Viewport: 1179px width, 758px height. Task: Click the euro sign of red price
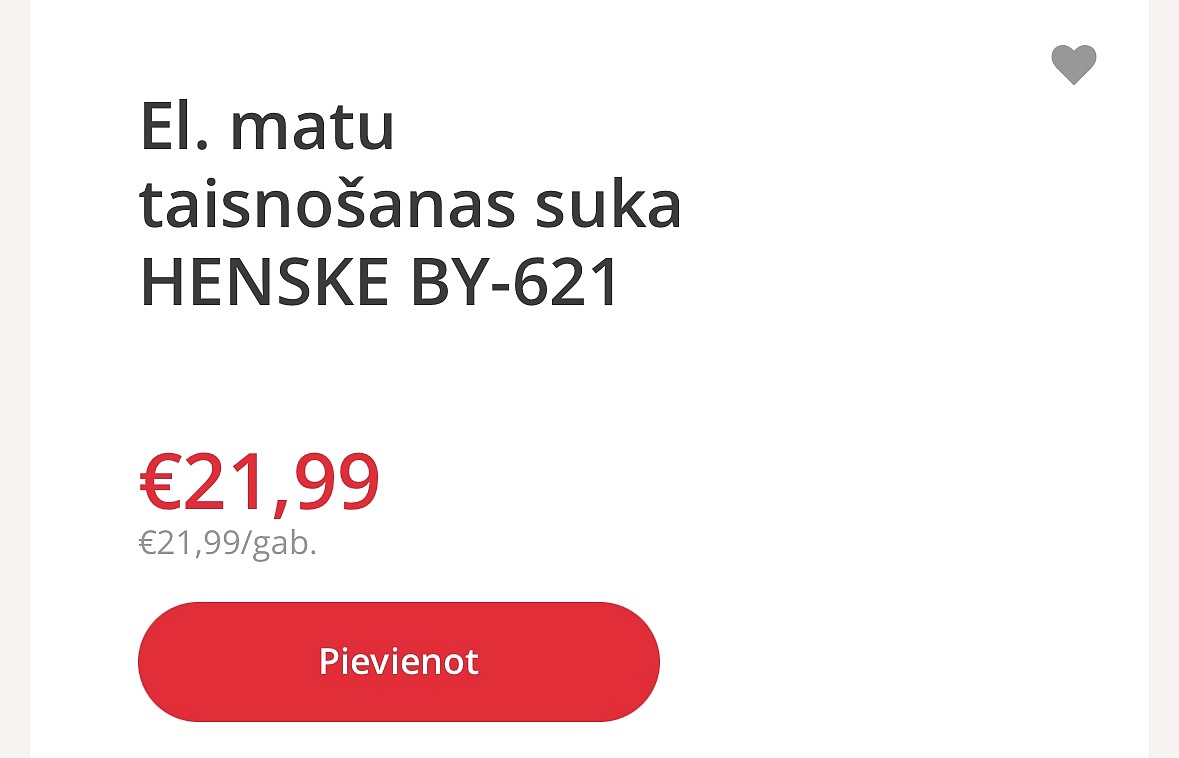(160, 483)
